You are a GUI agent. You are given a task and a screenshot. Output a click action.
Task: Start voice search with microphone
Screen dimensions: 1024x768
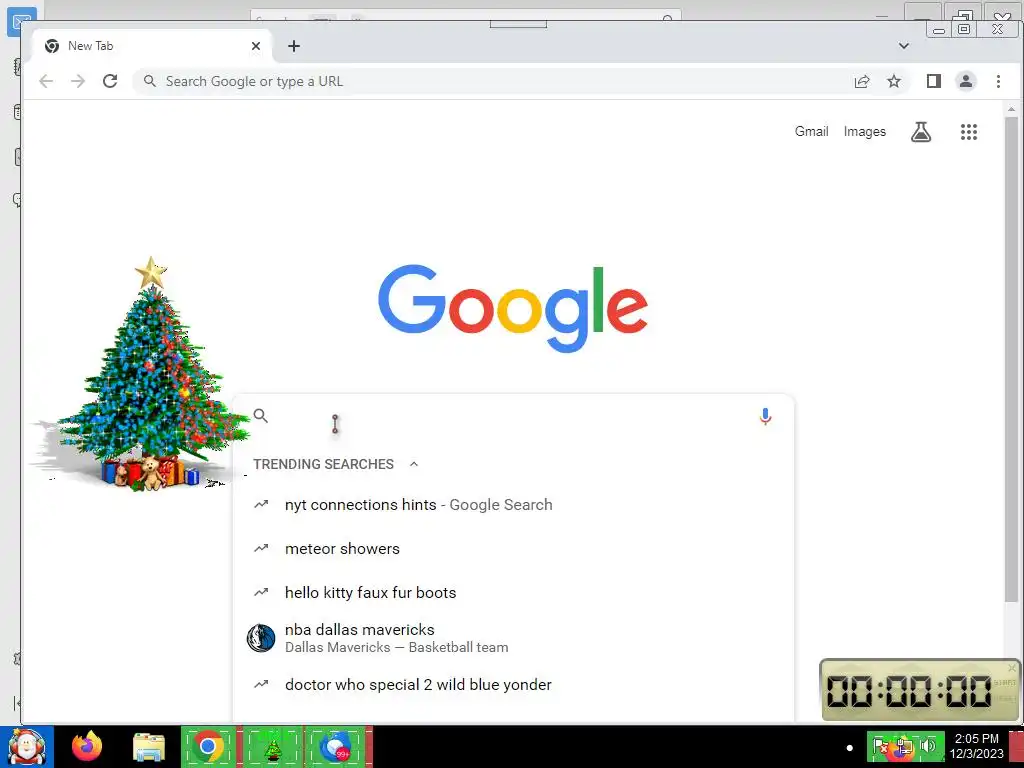765,416
